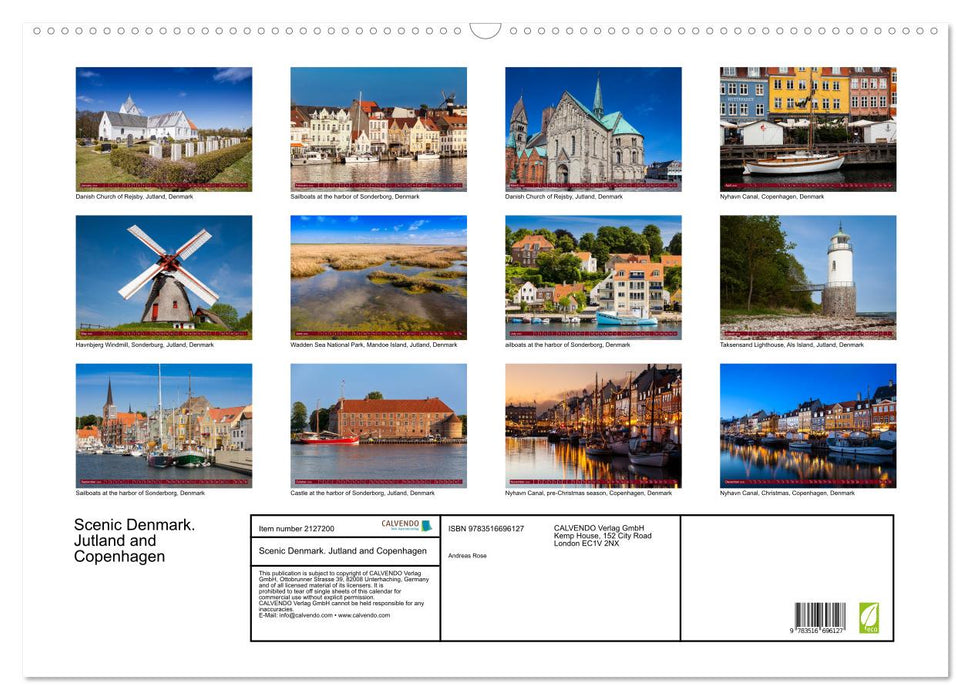Click the green eco leaf icon
The width and height of the screenshot is (971, 700).
868,617
